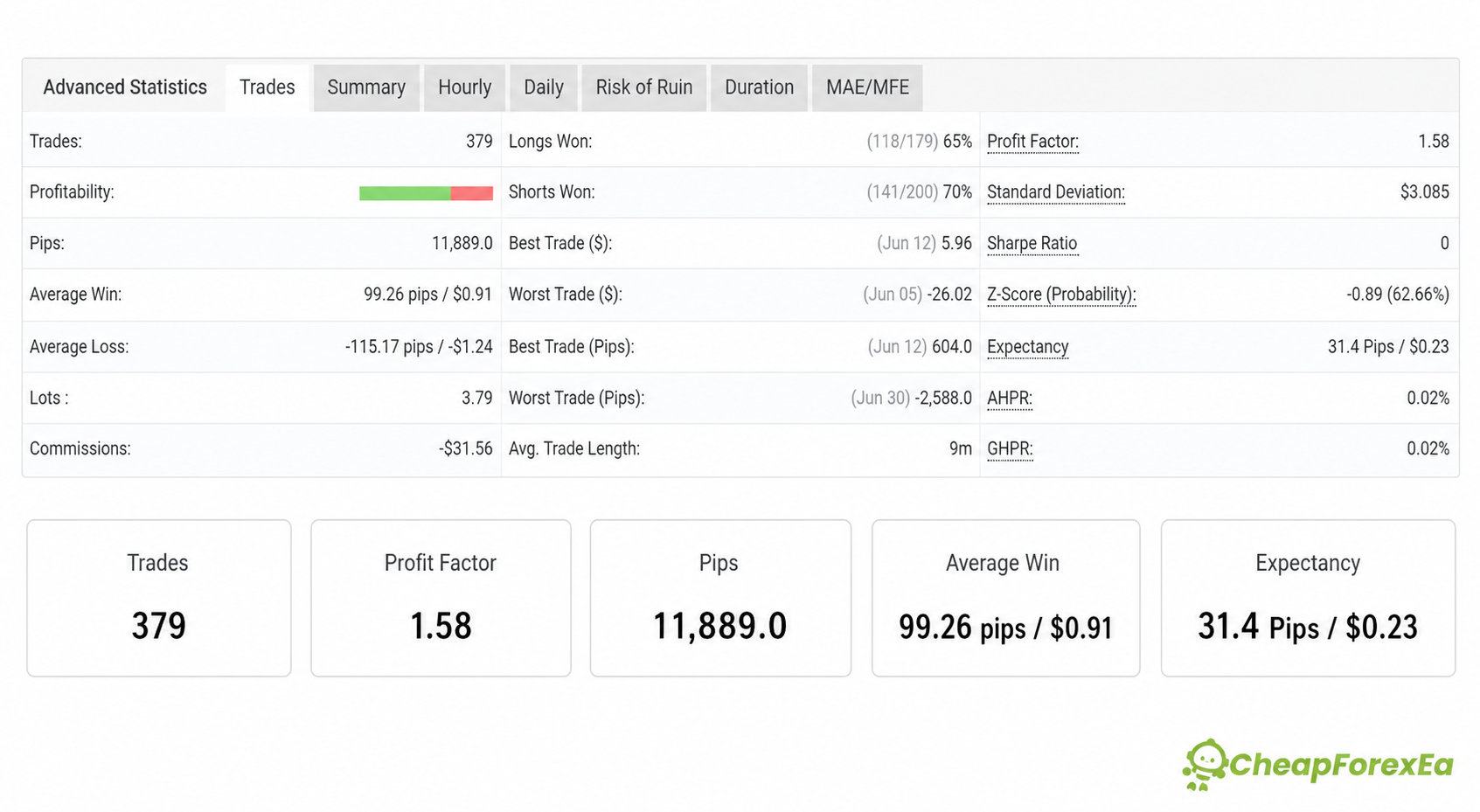The height and width of the screenshot is (812, 1480).
Task: Click the green-red Profitability bar
Action: coord(426,193)
